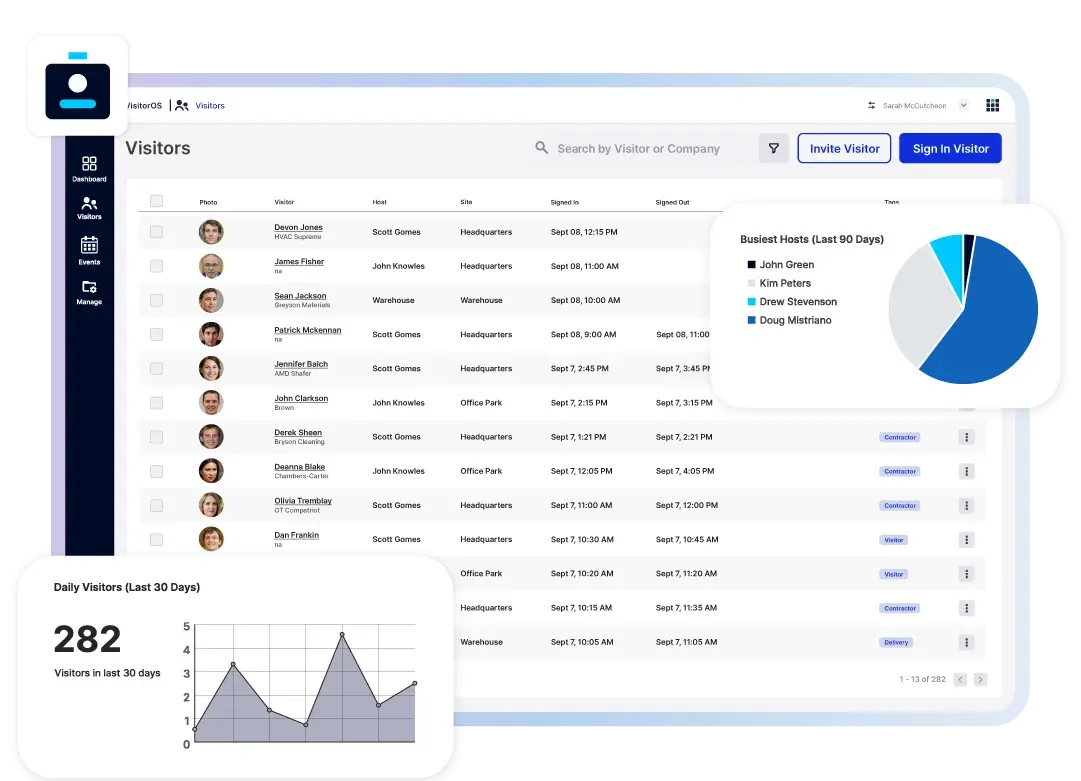Viewport: 1081px width, 781px height.
Task: Toggle the select-all checkbox in table header
Action: click(156, 201)
